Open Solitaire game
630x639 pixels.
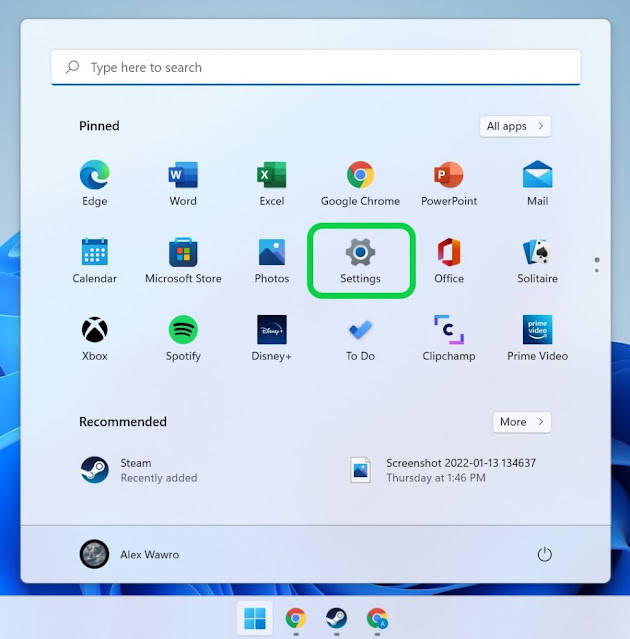(537, 261)
